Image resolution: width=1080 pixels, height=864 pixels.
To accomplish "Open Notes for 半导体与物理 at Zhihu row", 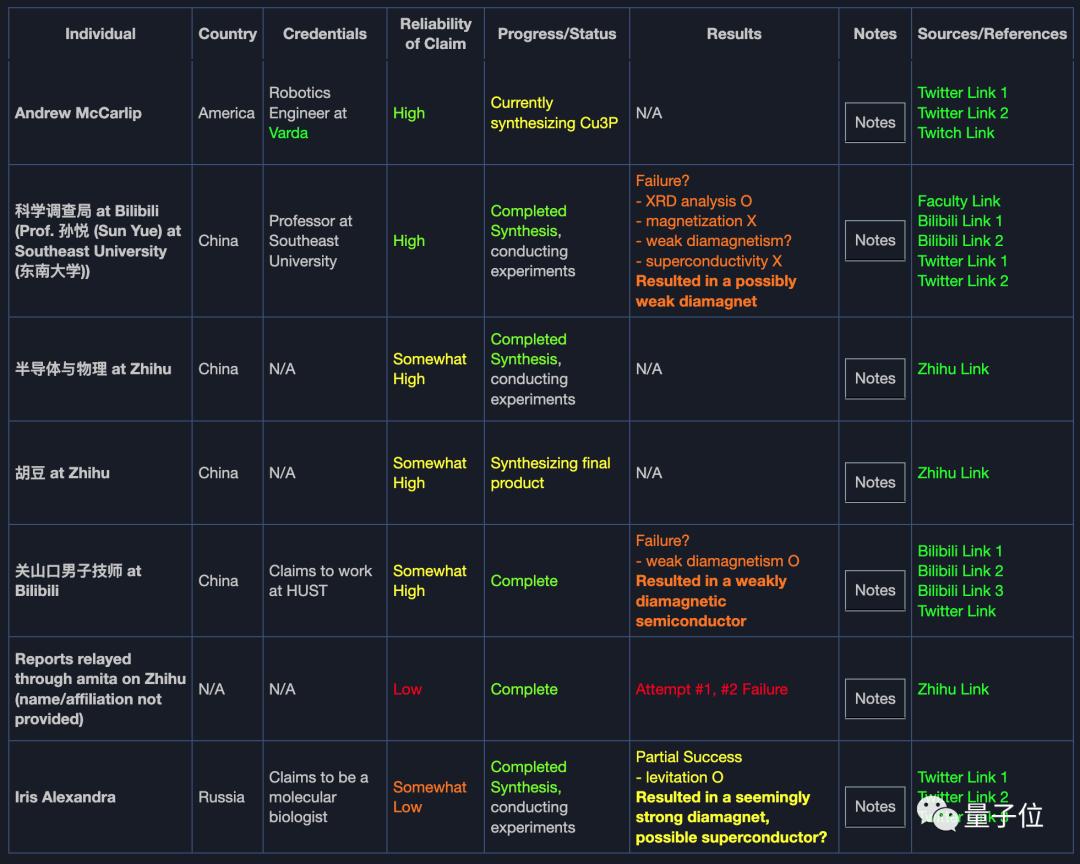I will 874,379.
